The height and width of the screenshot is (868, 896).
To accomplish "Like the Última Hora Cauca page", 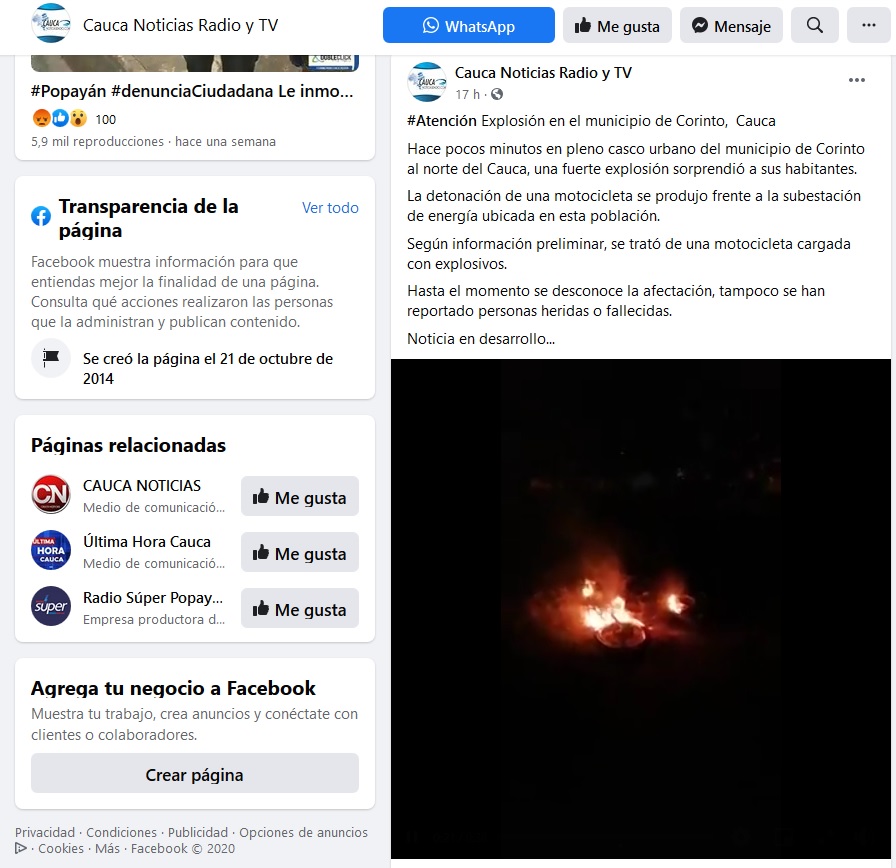I will [x=299, y=552].
